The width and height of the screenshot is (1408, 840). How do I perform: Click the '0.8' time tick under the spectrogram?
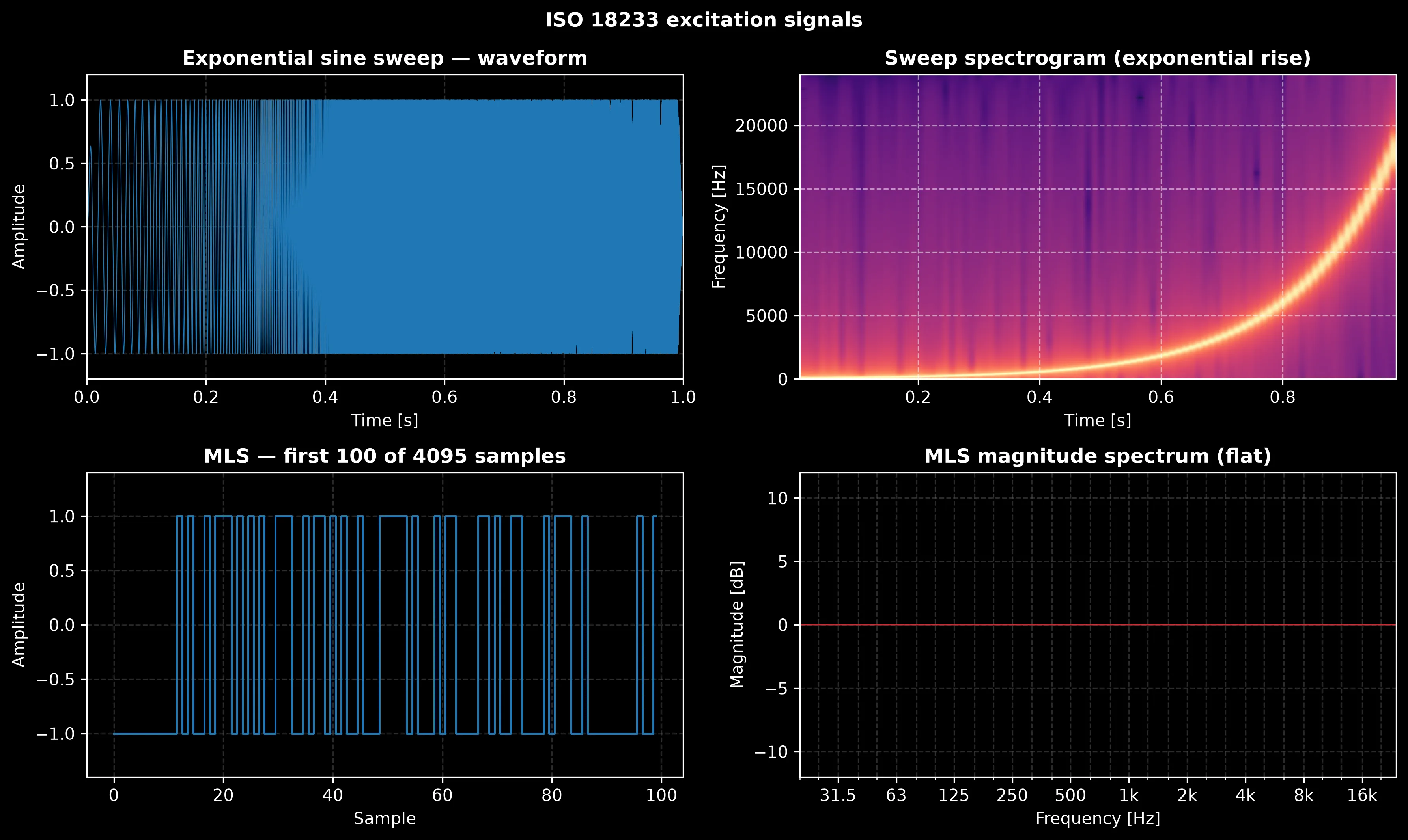pos(1283,397)
